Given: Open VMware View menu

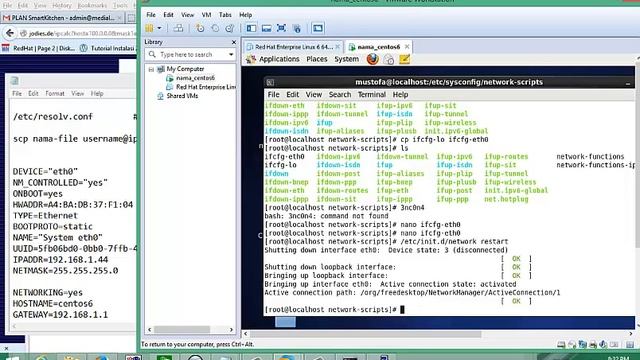Looking at the screenshot, I should (187, 15).
